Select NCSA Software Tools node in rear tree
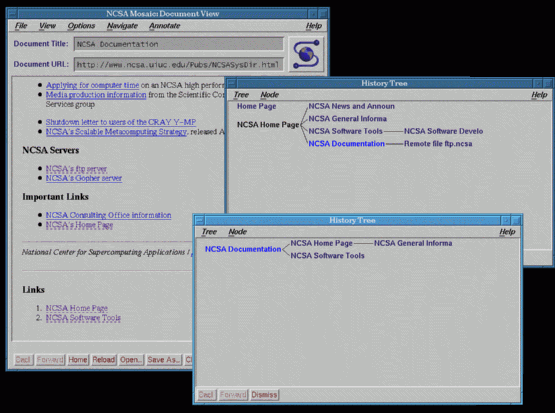Image resolution: width=555 pixels, height=413 pixels. (x=345, y=131)
